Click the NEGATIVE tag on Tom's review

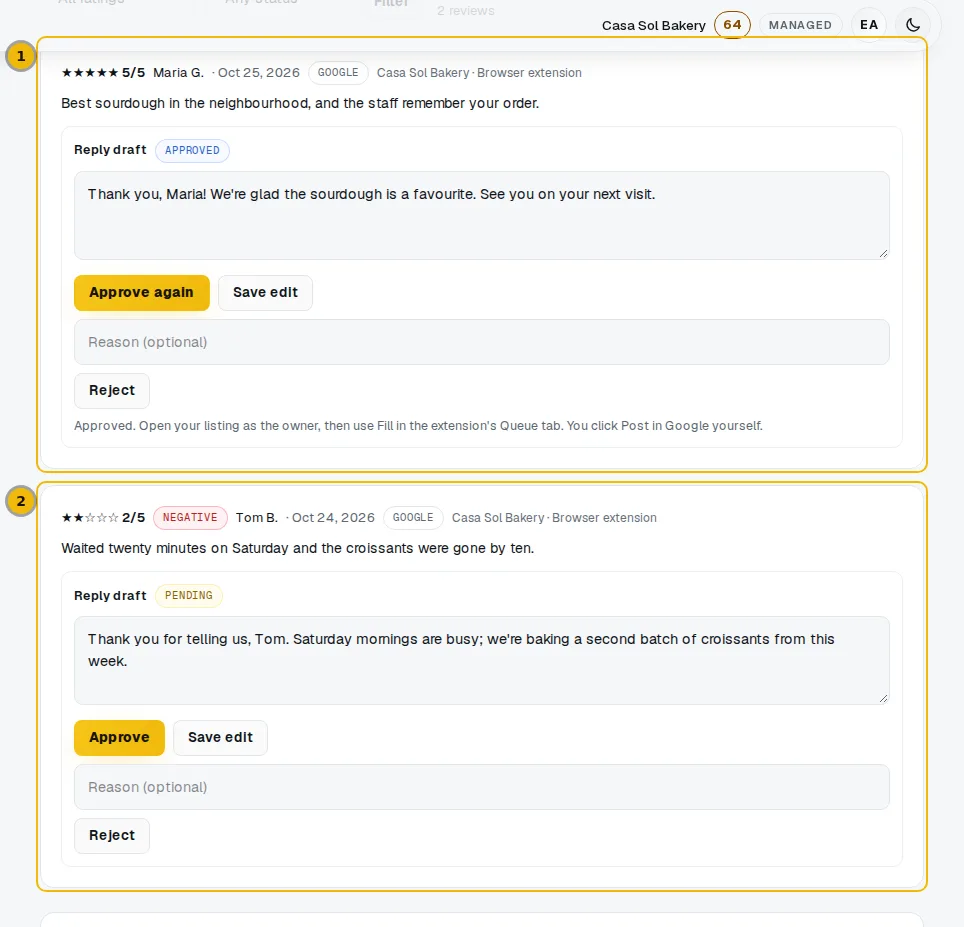click(x=190, y=518)
